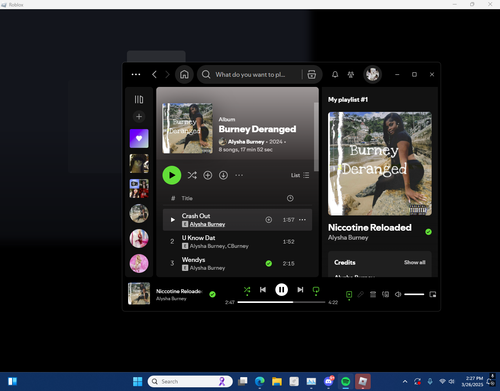The width and height of the screenshot is (500, 391).
Task: Expand Your Library sidebar
Action: [x=139, y=99]
